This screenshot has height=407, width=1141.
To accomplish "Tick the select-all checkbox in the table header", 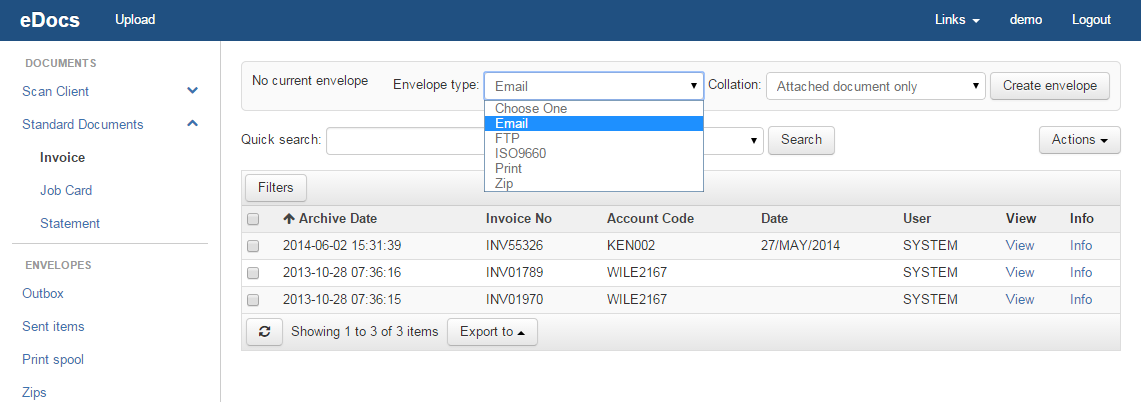I will (x=253, y=219).
